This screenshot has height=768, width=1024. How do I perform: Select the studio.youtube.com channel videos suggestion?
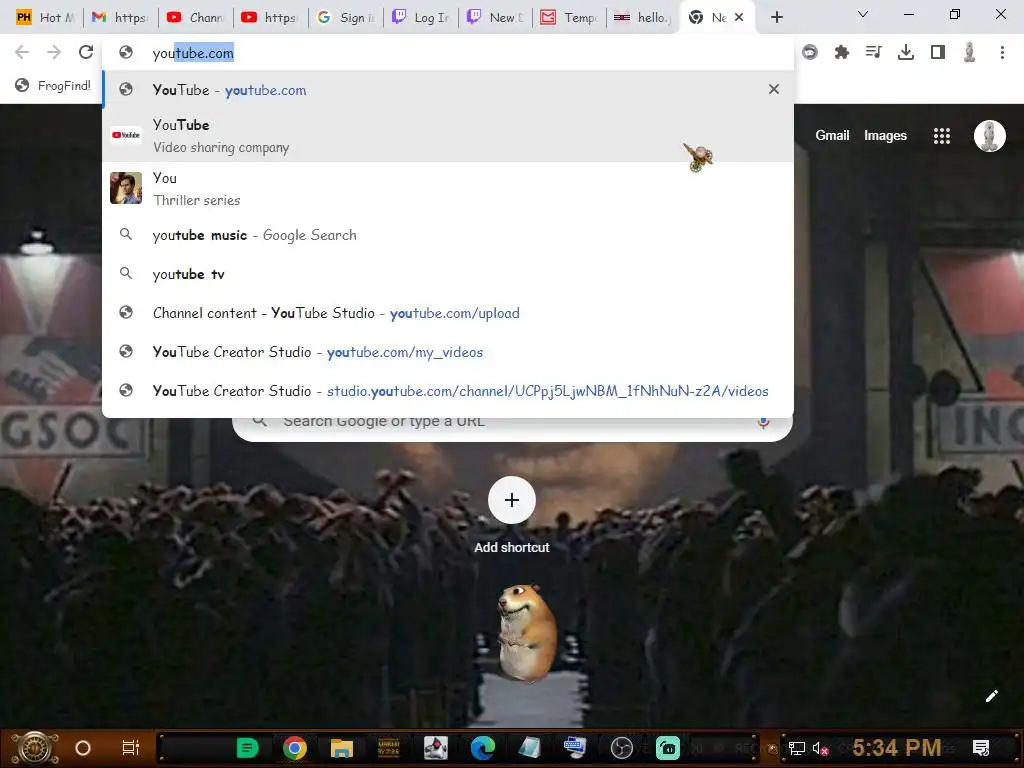(448, 391)
